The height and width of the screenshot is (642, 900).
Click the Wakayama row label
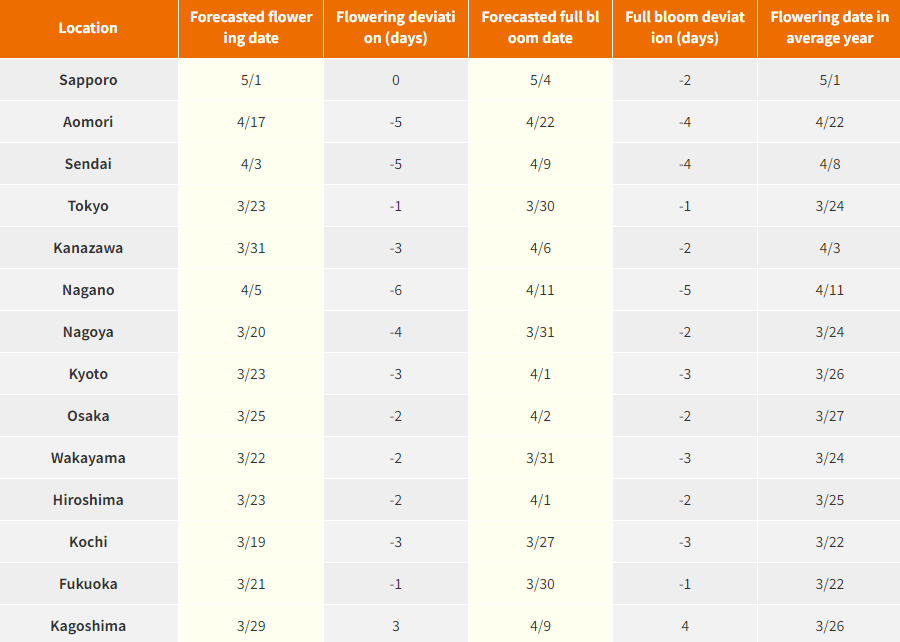click(x=88, y=458)
